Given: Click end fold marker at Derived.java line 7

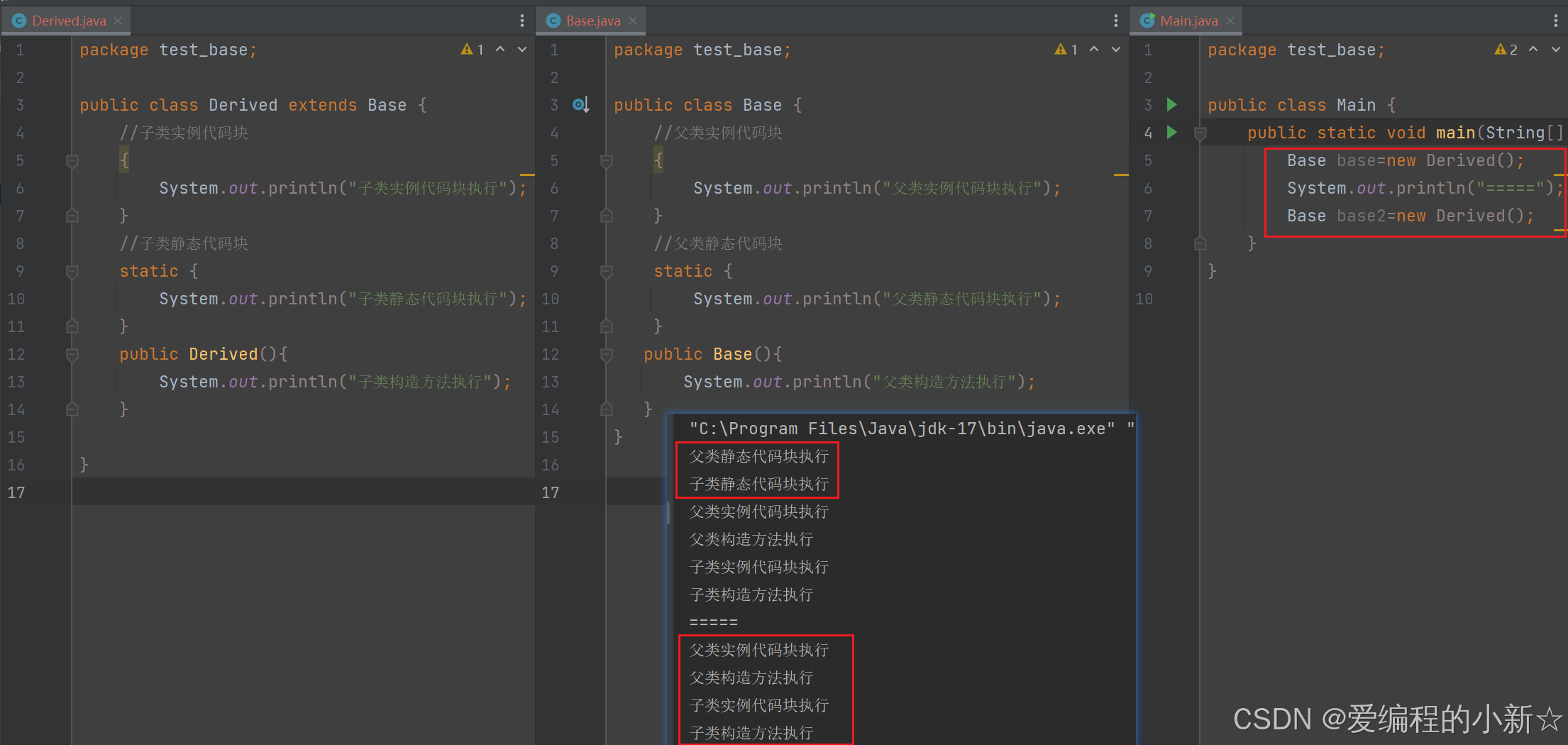Looking at the screenshot, I should [x=72, y=216].
